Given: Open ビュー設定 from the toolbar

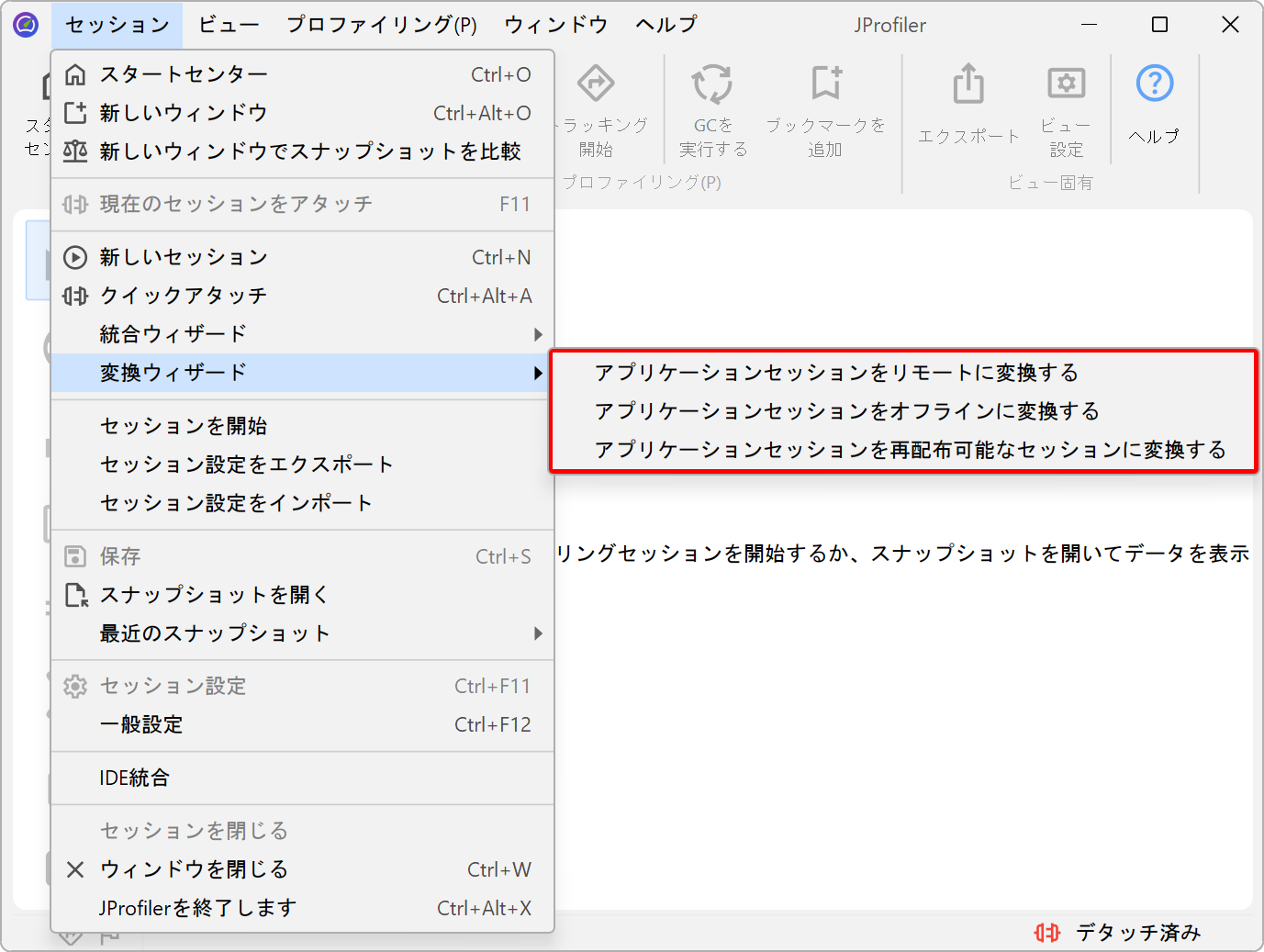Looking at the screenshot, I should 1066,84.
